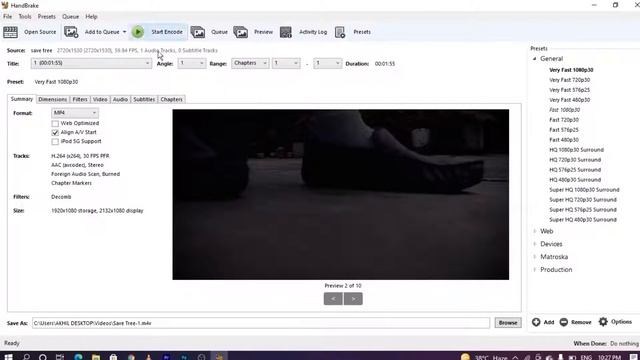Click the taskbar Search icon
This screenshot has height=360, width=640.
click(26, 357)
